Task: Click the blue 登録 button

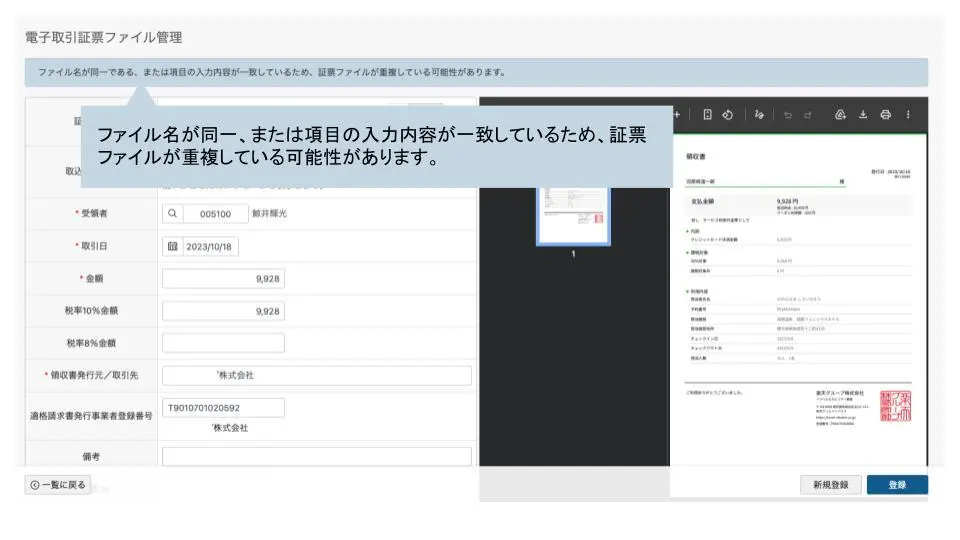Action: click(x=897, y=484)
